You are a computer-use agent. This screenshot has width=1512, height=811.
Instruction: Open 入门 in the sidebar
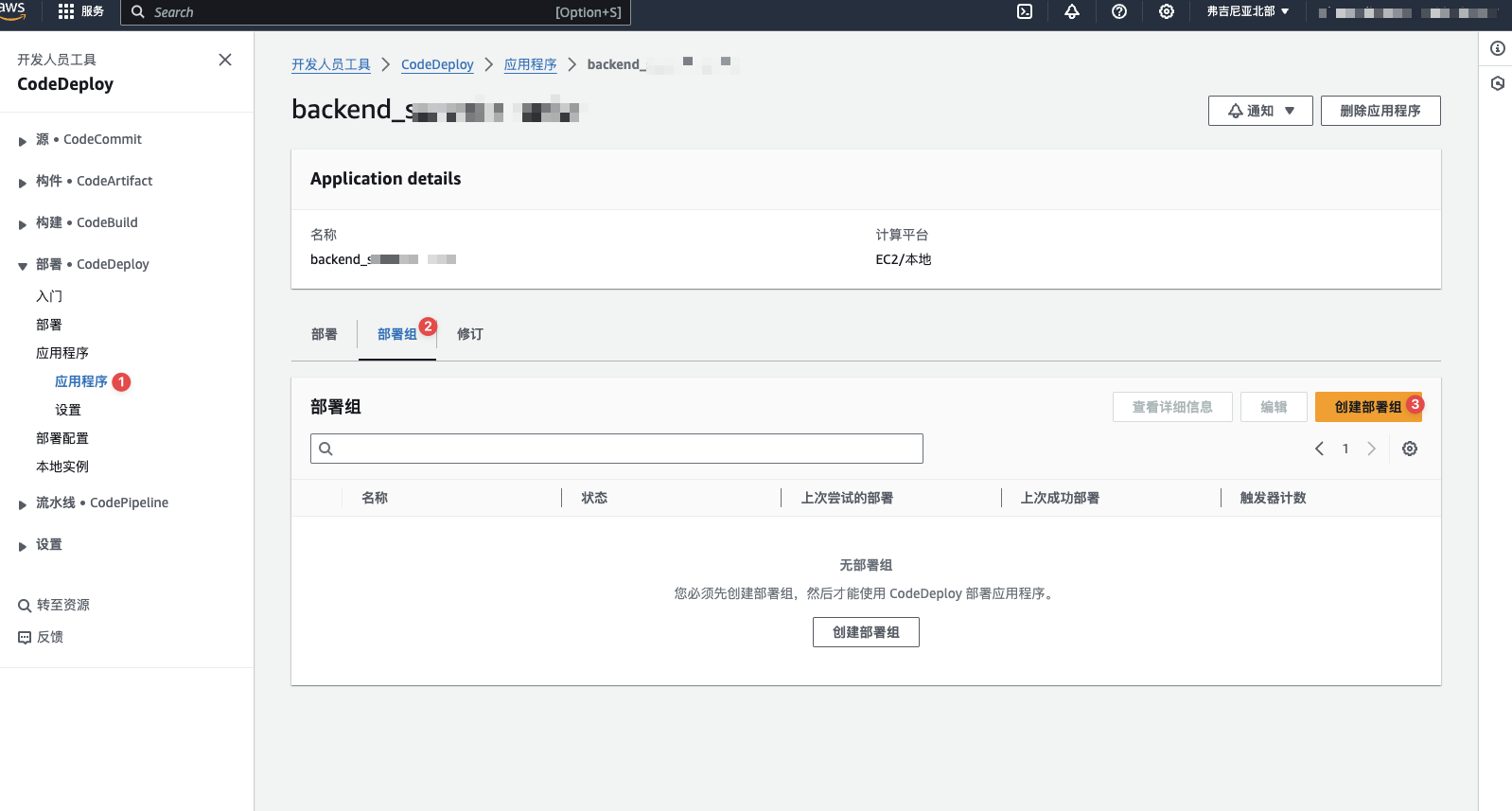pos(49,296)
